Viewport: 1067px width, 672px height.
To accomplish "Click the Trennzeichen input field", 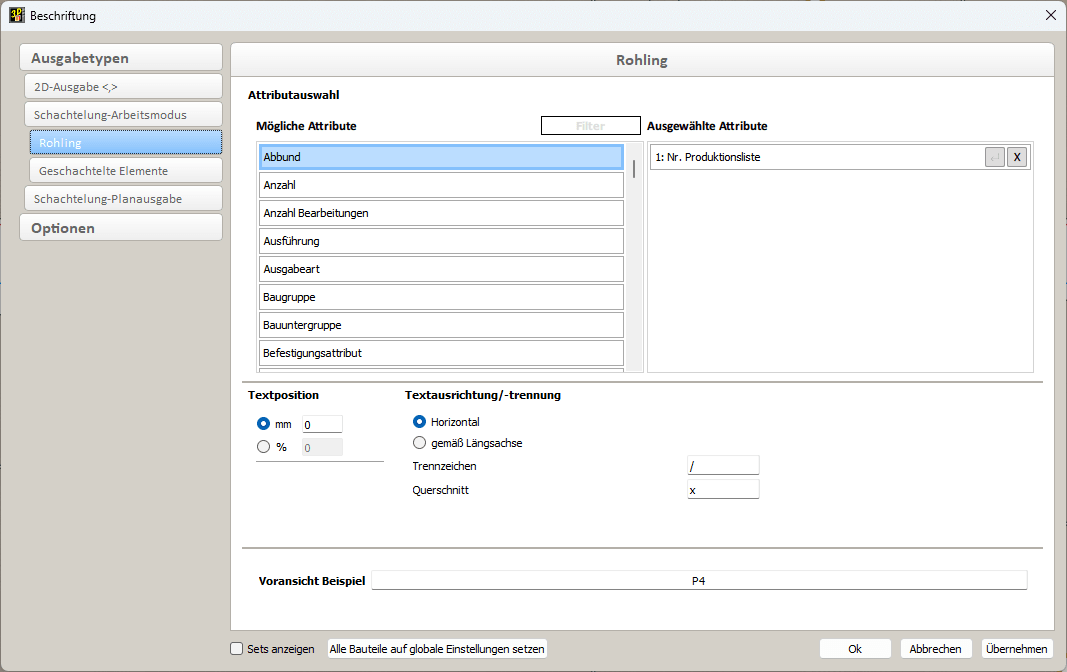I will click(x=723, y=466).
